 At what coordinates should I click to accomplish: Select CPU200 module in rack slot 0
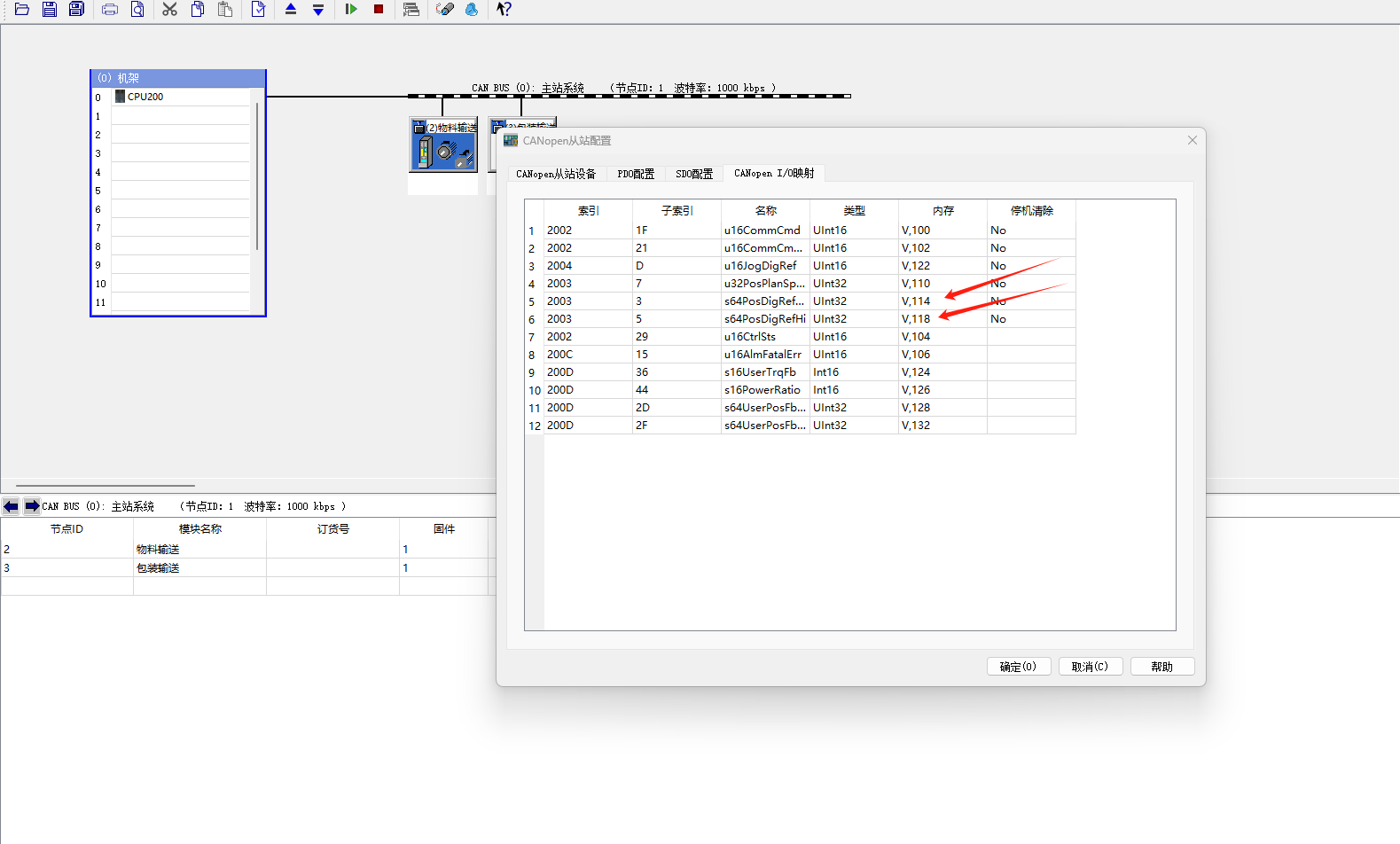click(x=180, y=97)
